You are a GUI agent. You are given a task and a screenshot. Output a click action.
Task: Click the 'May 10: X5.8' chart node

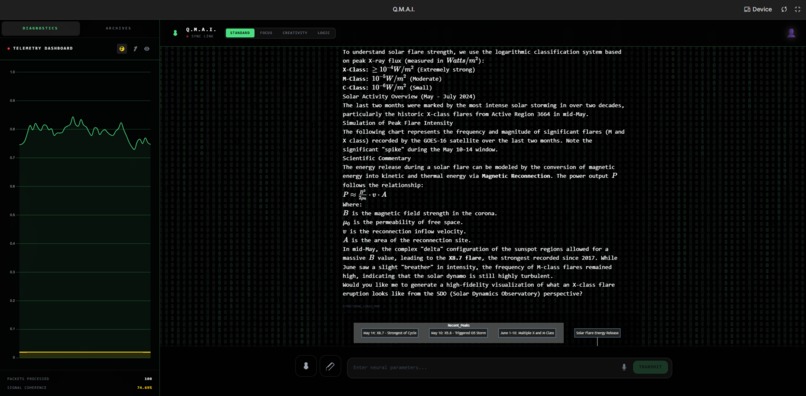click(x=458, y=333)
